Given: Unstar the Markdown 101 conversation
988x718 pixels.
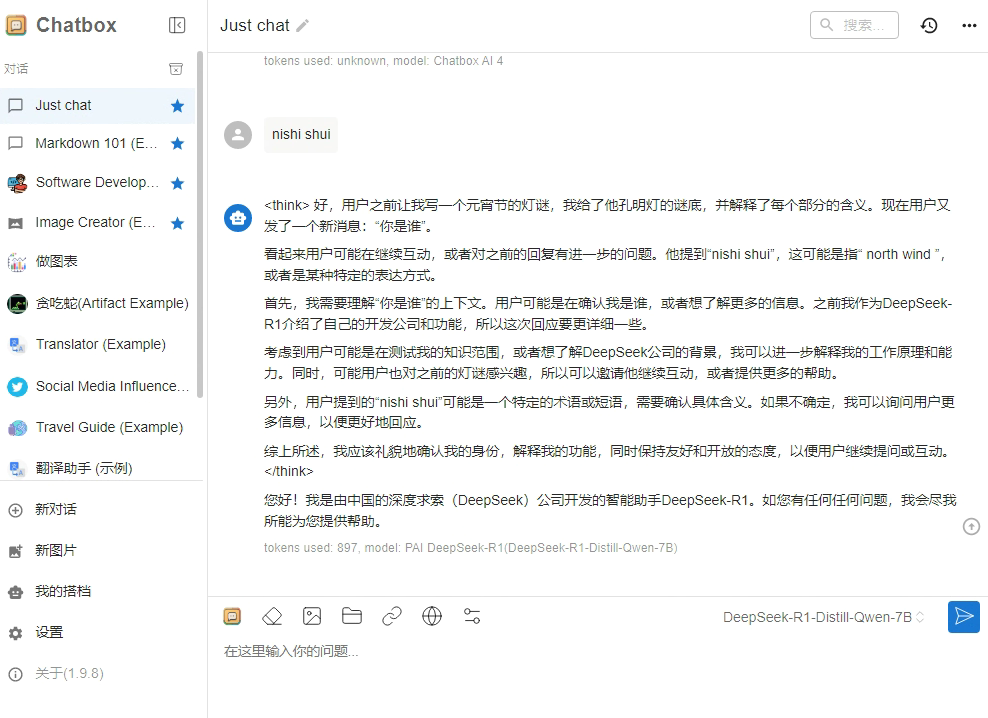Looking at the screenshot, I should [177, 144].
